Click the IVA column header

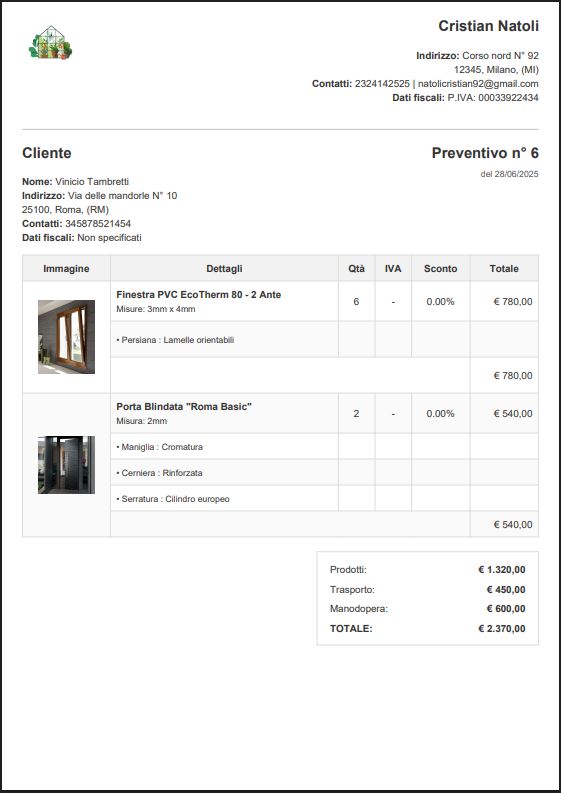pos(393,269)
